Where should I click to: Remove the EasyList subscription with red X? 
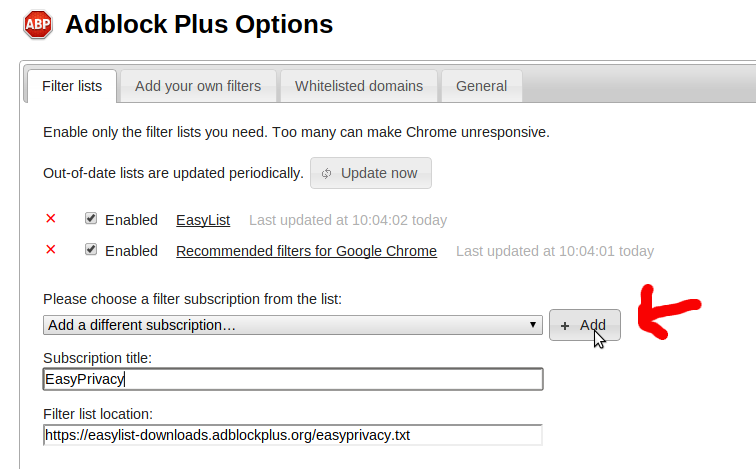[51, 219]
